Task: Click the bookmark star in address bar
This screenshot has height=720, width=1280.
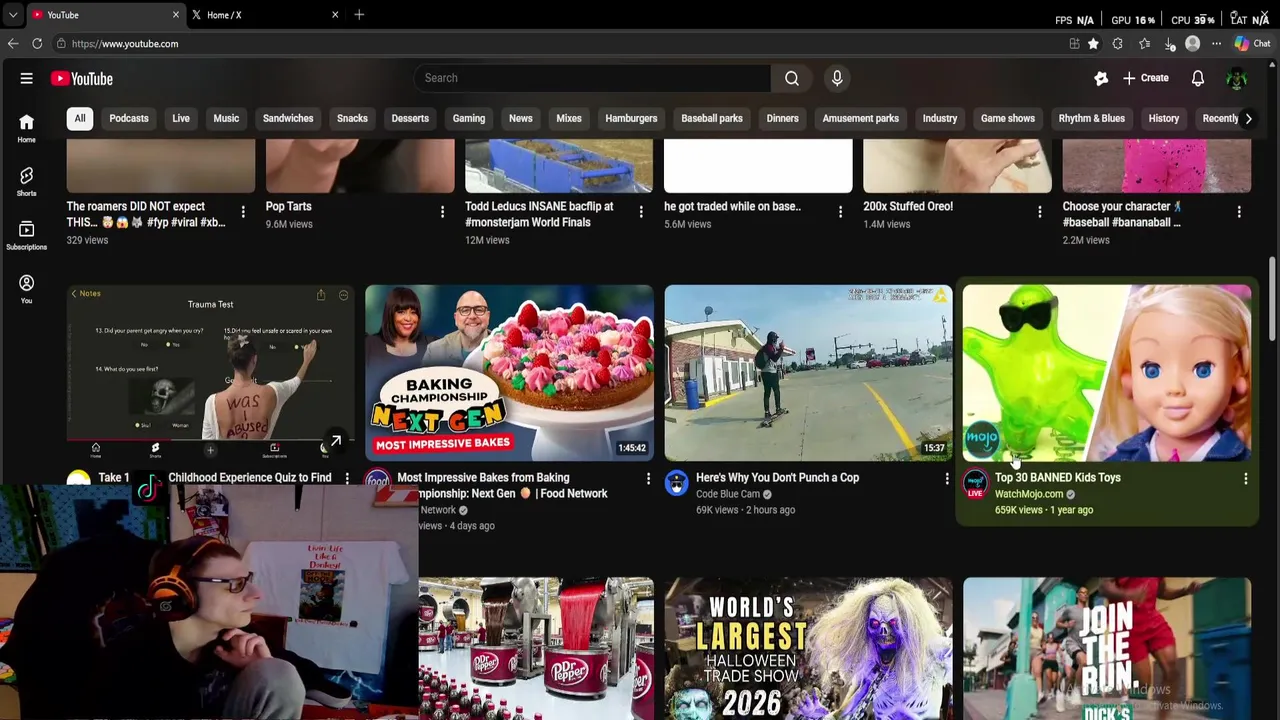Action: click(1094, 44)
